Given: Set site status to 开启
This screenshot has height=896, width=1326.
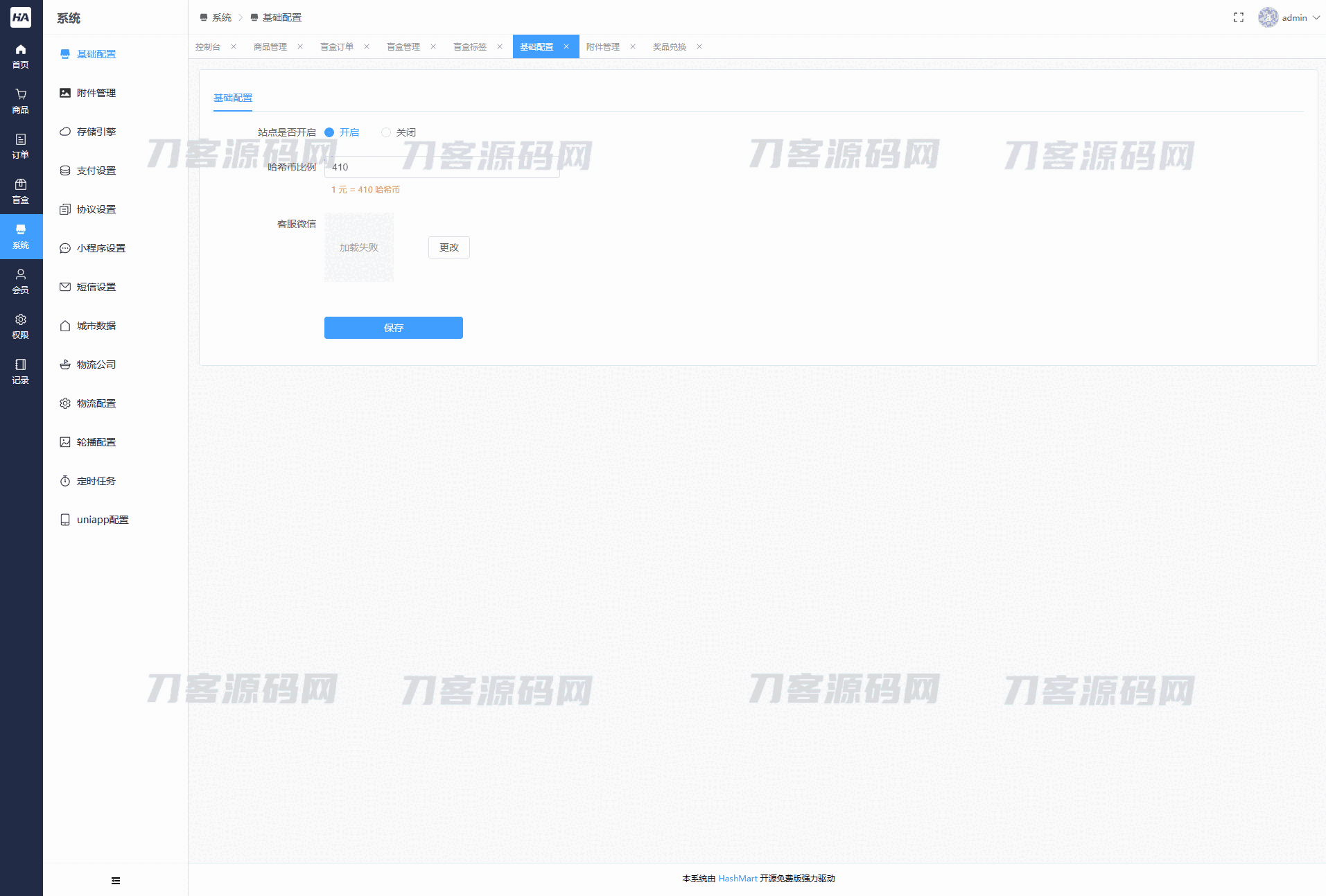Looking at the screenshot, I should coord(342,132).
